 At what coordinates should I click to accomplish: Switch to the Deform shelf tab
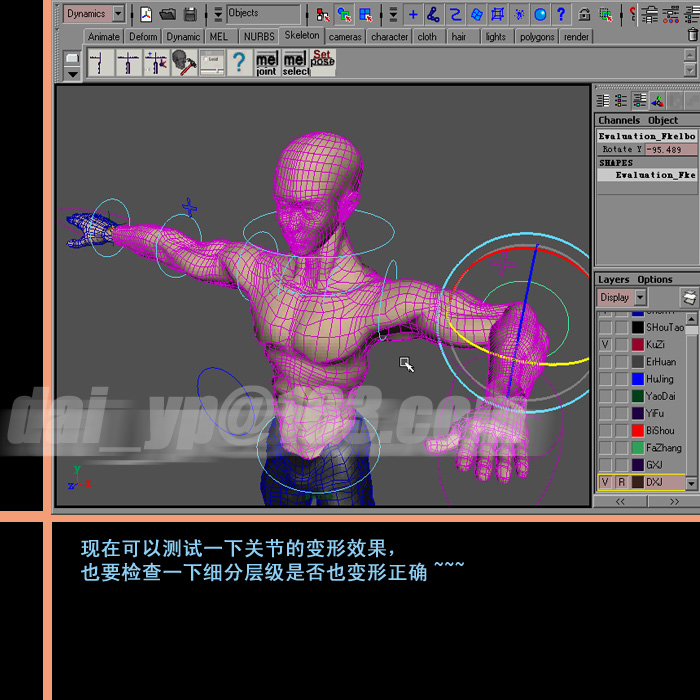point(143,37)
